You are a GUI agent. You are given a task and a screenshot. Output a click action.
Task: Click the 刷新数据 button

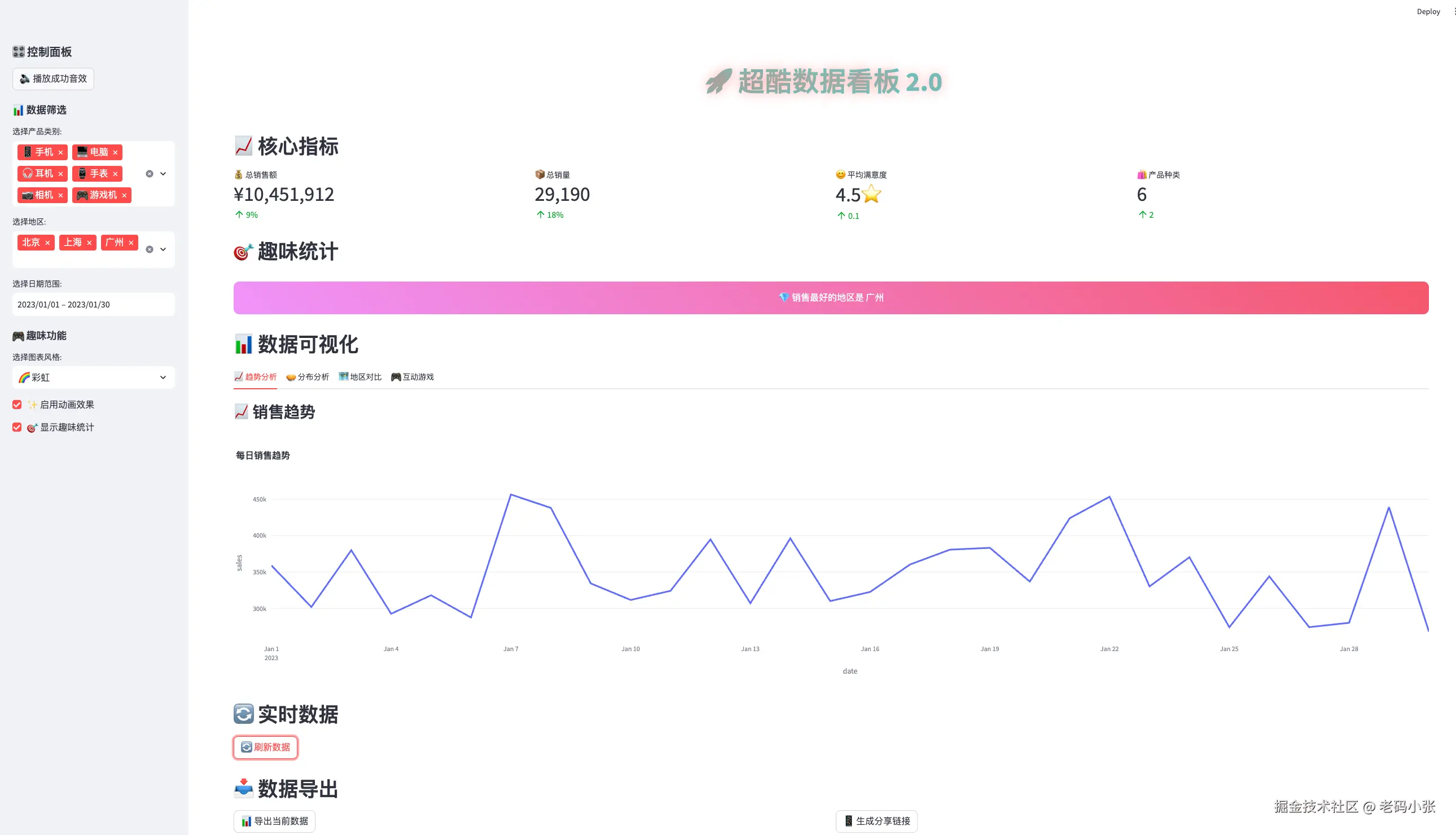265,747
